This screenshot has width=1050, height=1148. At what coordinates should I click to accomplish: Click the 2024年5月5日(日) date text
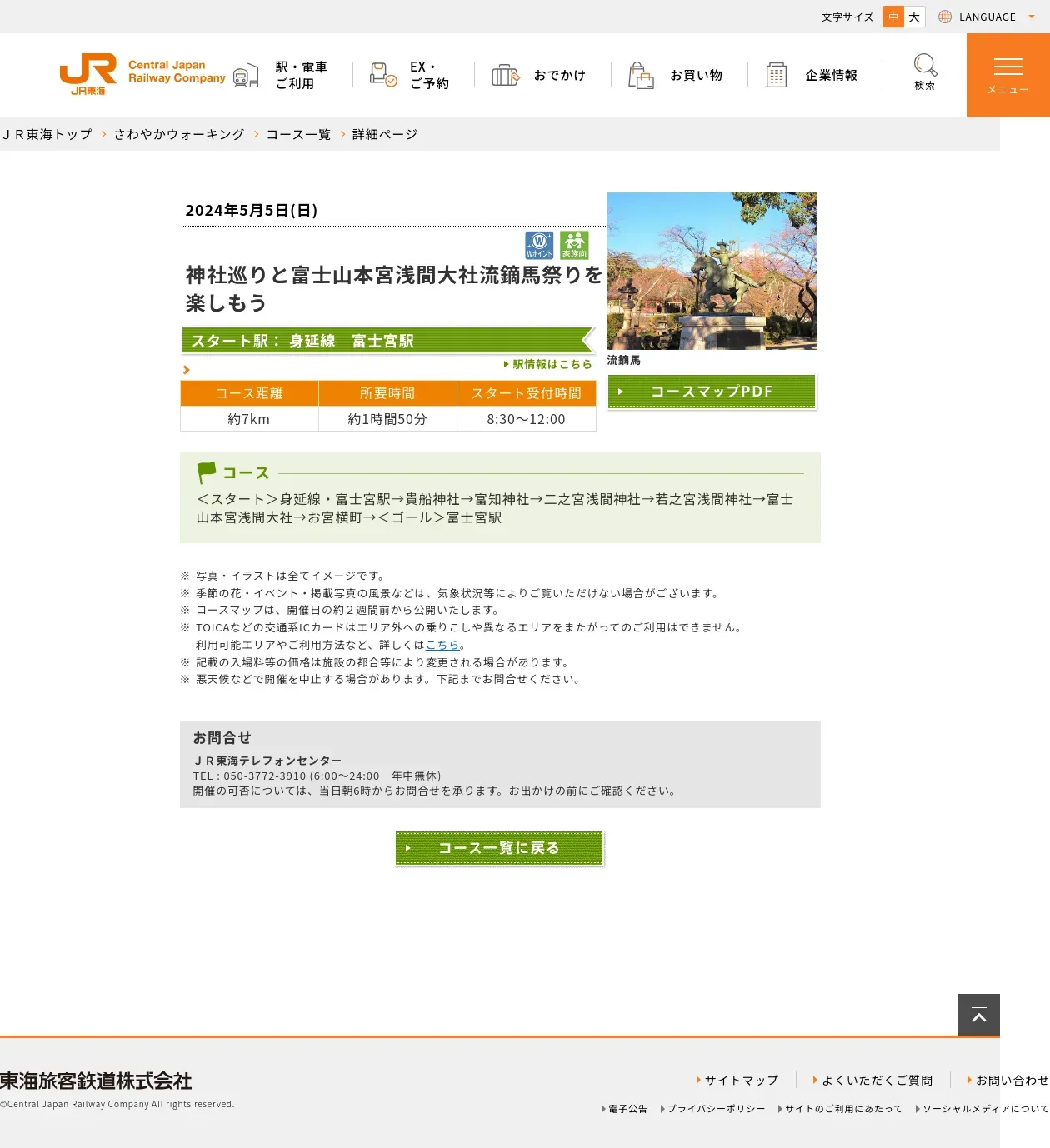(252, 210)
